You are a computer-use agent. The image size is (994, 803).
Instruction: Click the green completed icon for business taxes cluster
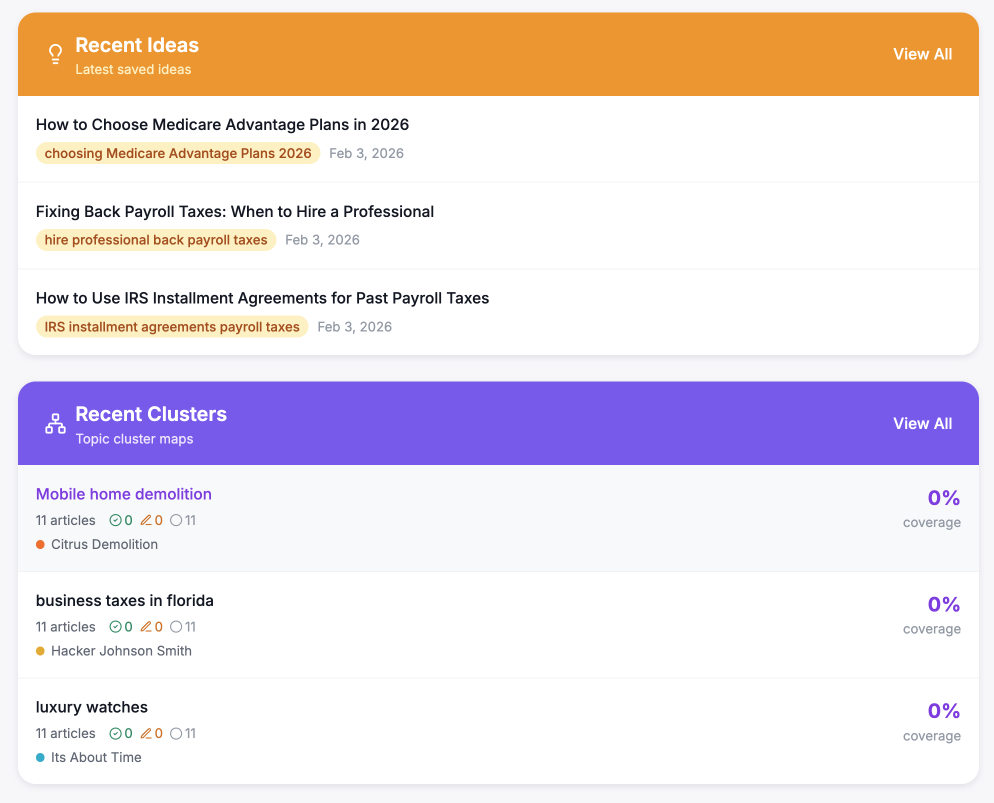tap(115, 627)
